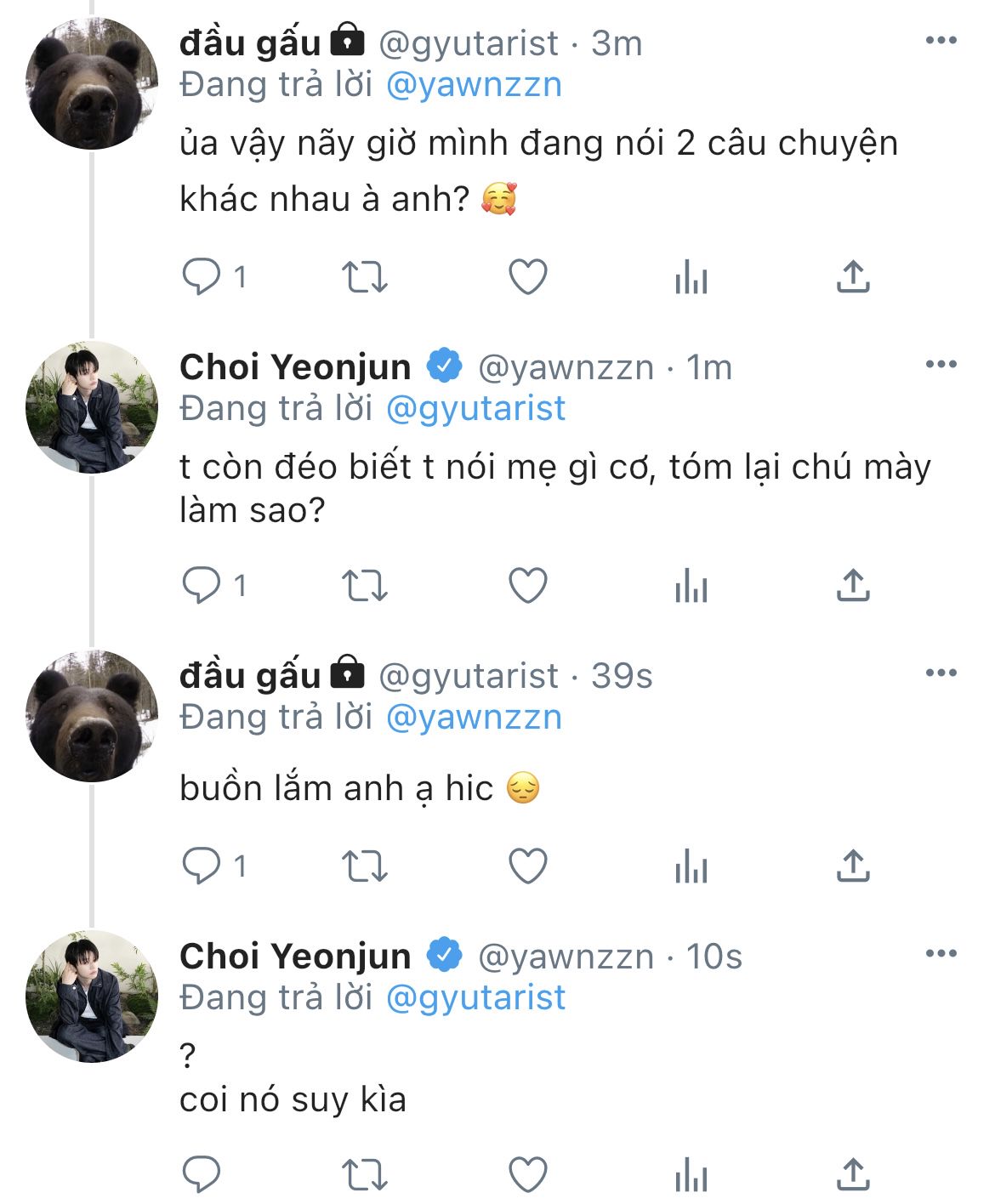Open the bear avatar on the 39s tweet
Viewport: 995px width, 1204px height.
[x=92, y=716]
